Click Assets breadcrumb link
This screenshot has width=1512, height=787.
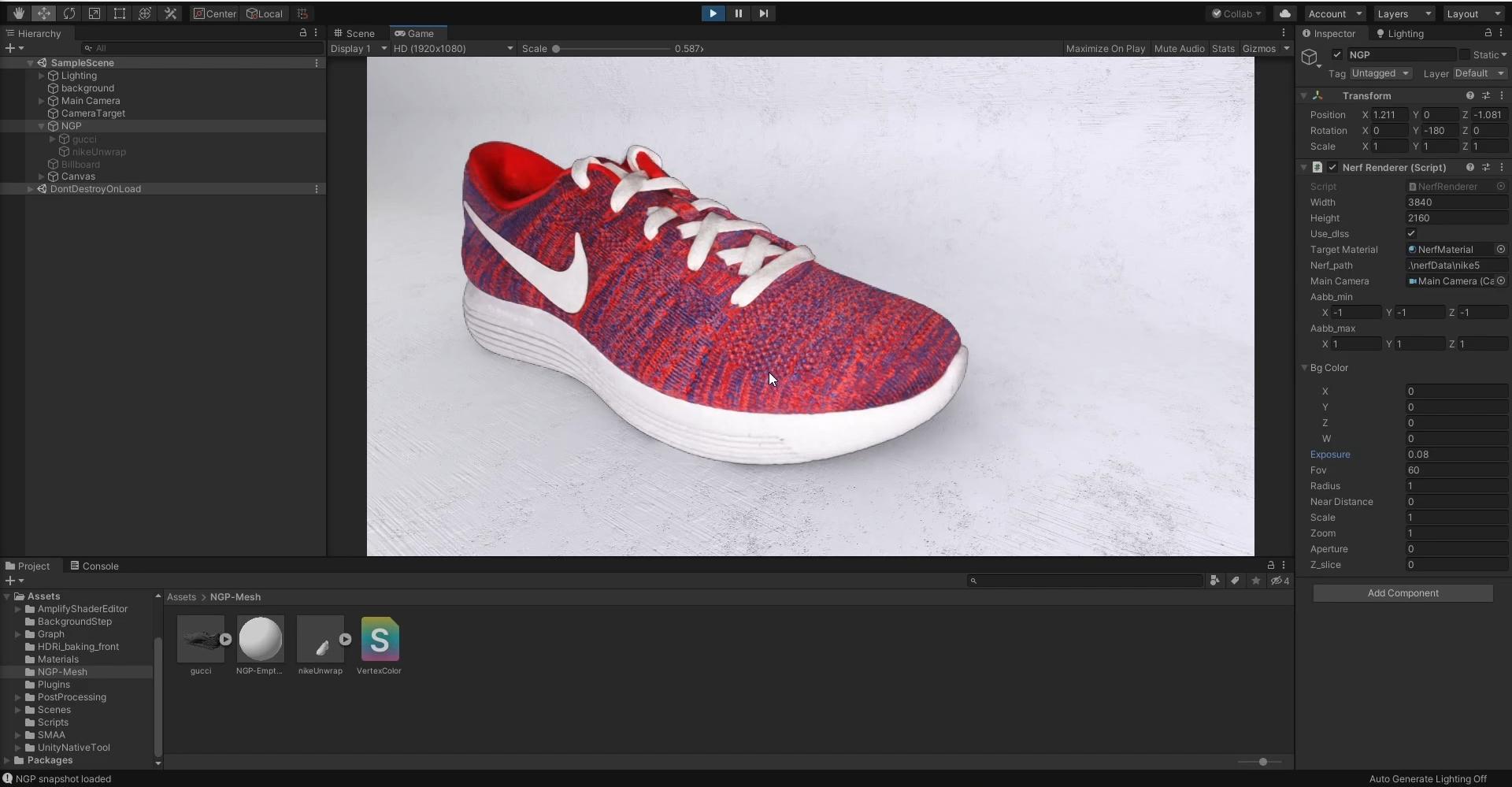click(x=181, y=597)
